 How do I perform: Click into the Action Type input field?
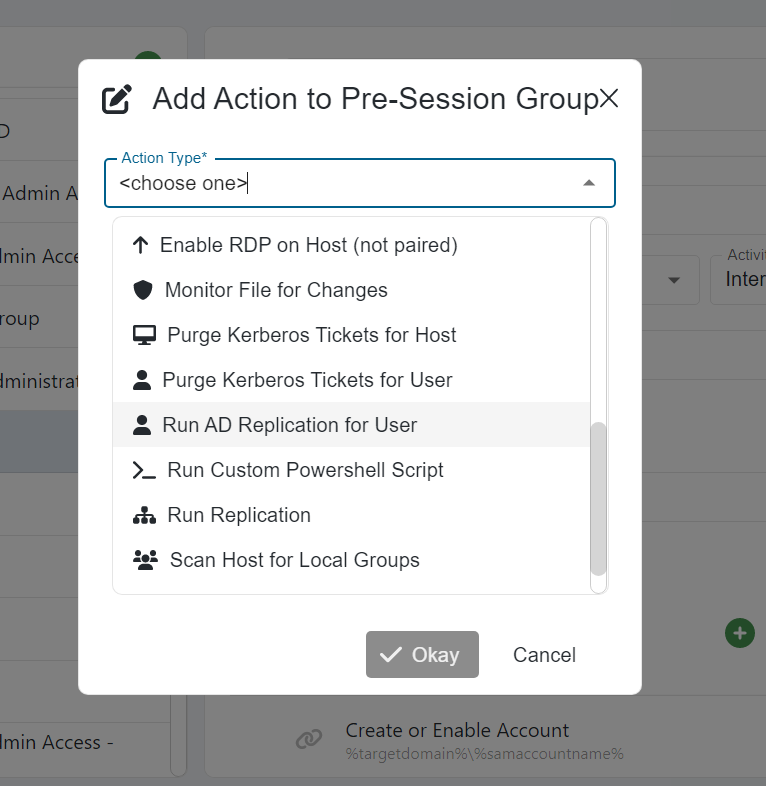340,184
